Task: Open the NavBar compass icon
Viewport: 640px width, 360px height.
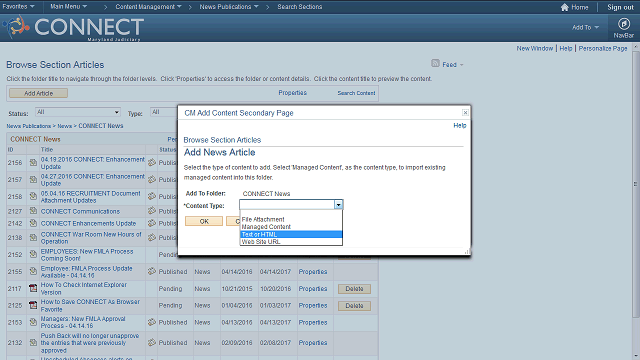Action: tap(623, 24)
